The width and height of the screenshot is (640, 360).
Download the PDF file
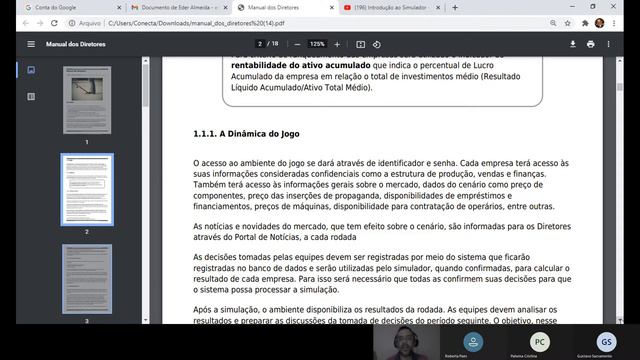573,44
